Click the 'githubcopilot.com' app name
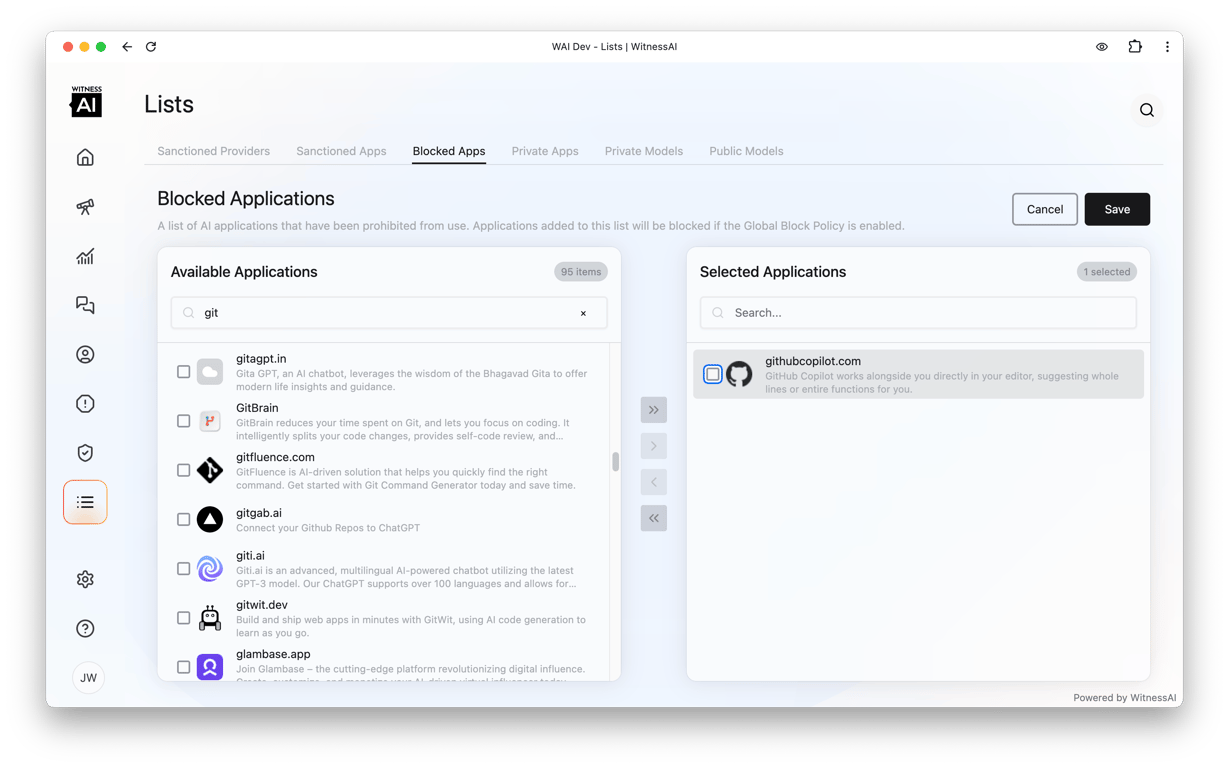This screenshot has height=768, width=1229. [813, 361]
